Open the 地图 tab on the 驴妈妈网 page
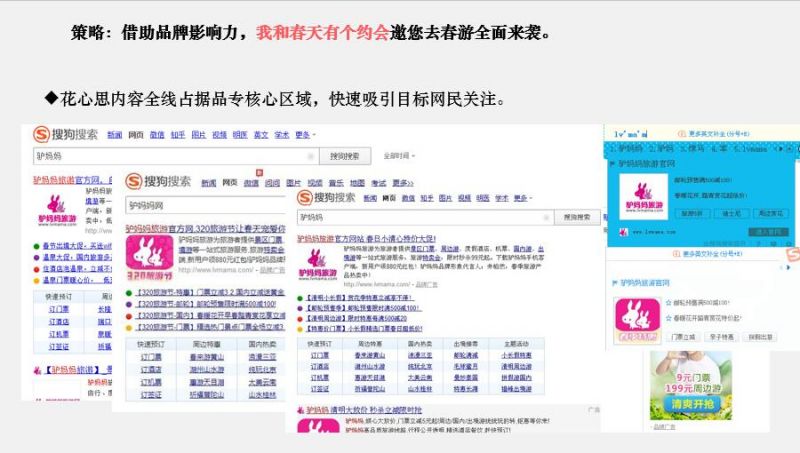This screenshot has width=800, height=453. [x=357, y=183]
